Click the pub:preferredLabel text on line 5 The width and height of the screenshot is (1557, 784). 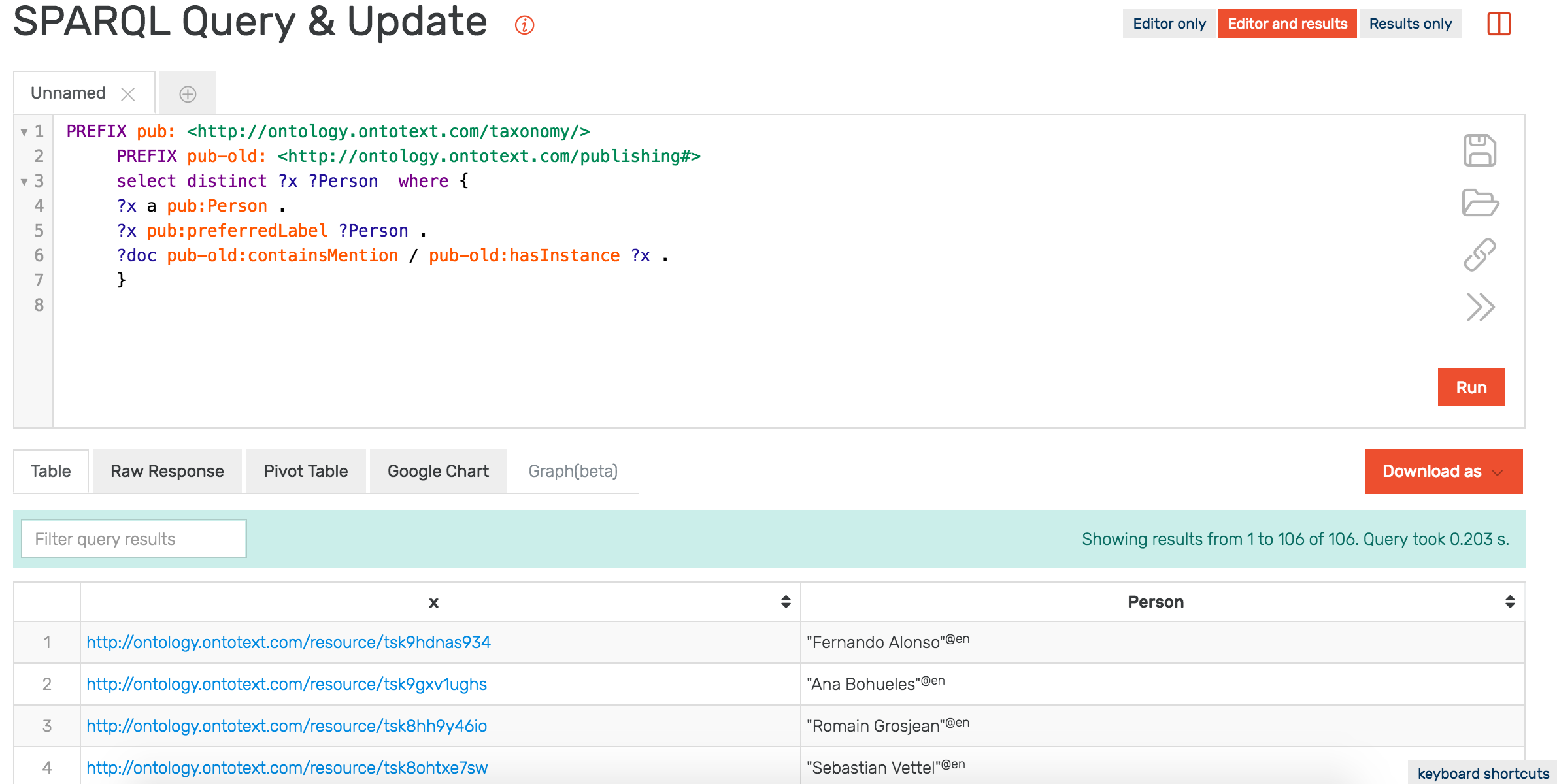(x=237, y=231)
